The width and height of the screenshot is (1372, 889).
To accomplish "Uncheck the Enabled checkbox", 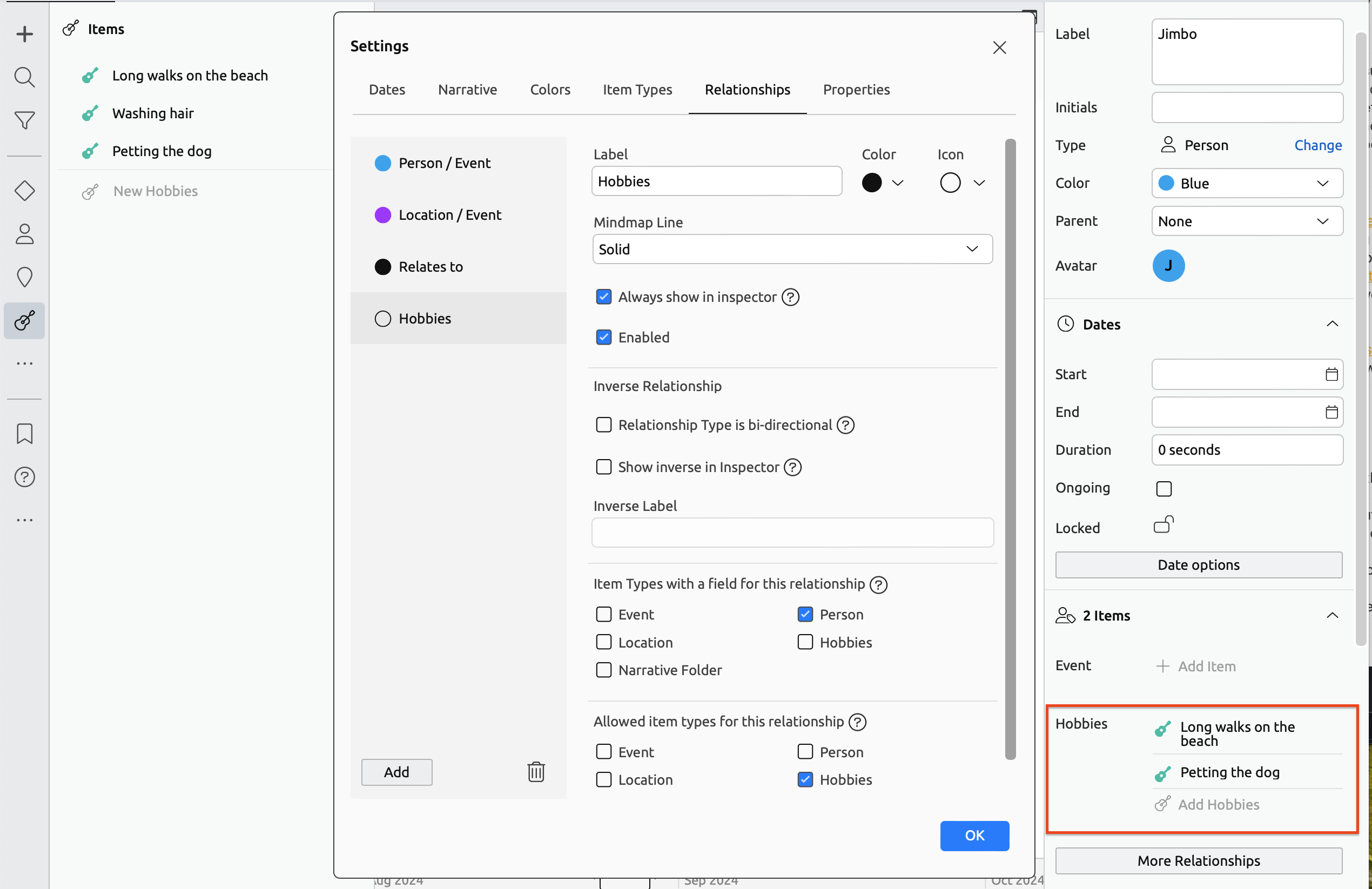I will pyautogui.click(x=603, y=337).
